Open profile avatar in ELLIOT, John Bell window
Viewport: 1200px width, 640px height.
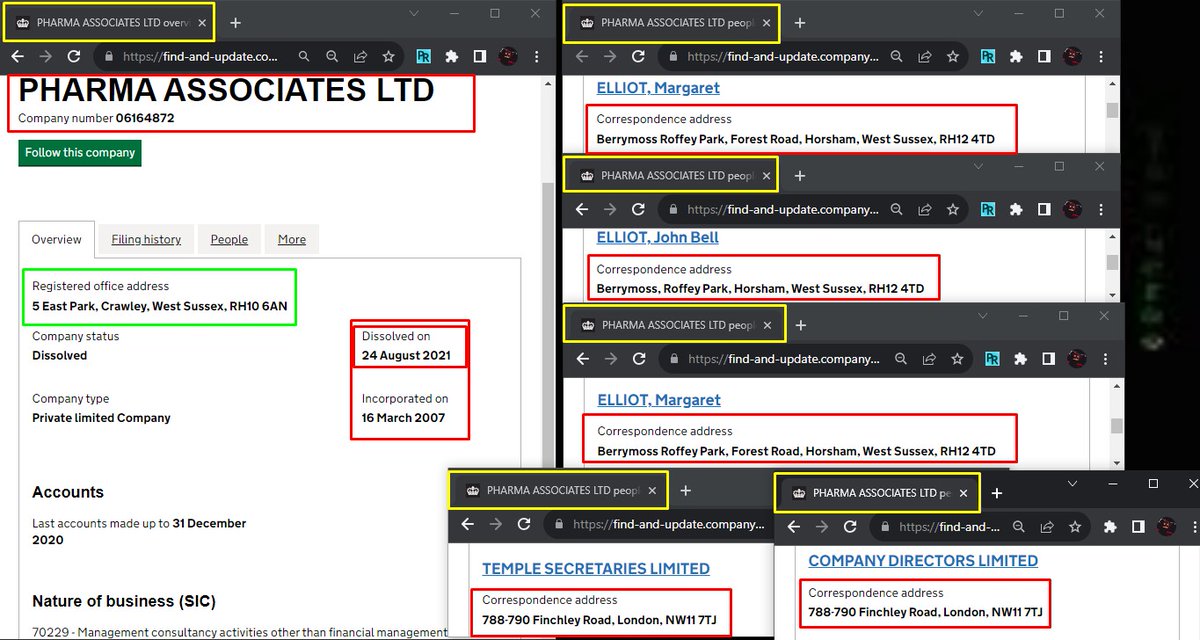point(1072,209)
